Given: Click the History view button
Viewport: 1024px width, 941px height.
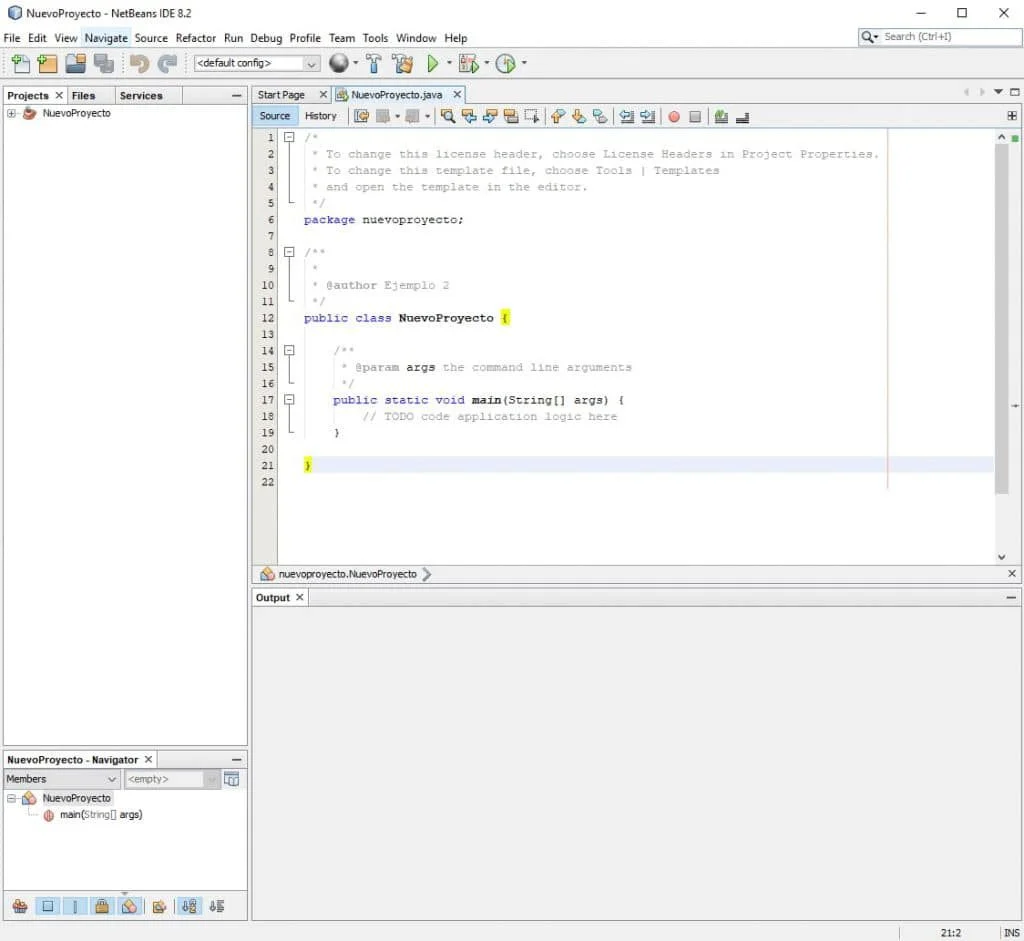Looking at the screenshot, I should (x=321, y=116).
